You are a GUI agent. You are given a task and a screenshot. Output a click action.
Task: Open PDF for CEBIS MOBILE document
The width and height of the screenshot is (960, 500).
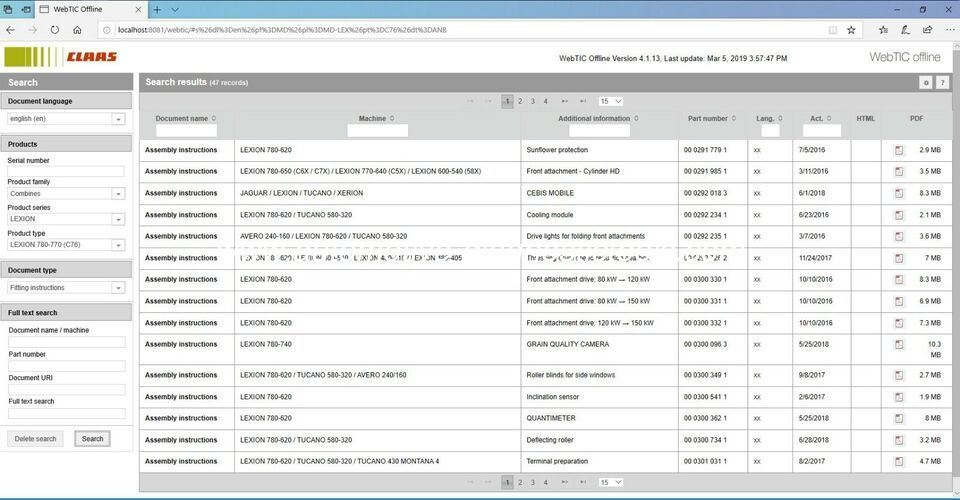tap(898, 193)
